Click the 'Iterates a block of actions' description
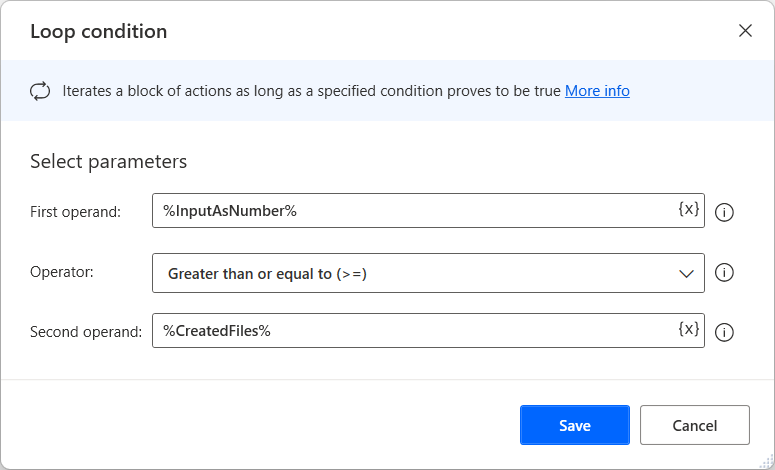The height and width of the screenshot is (470, 775). tap(310, 91)
